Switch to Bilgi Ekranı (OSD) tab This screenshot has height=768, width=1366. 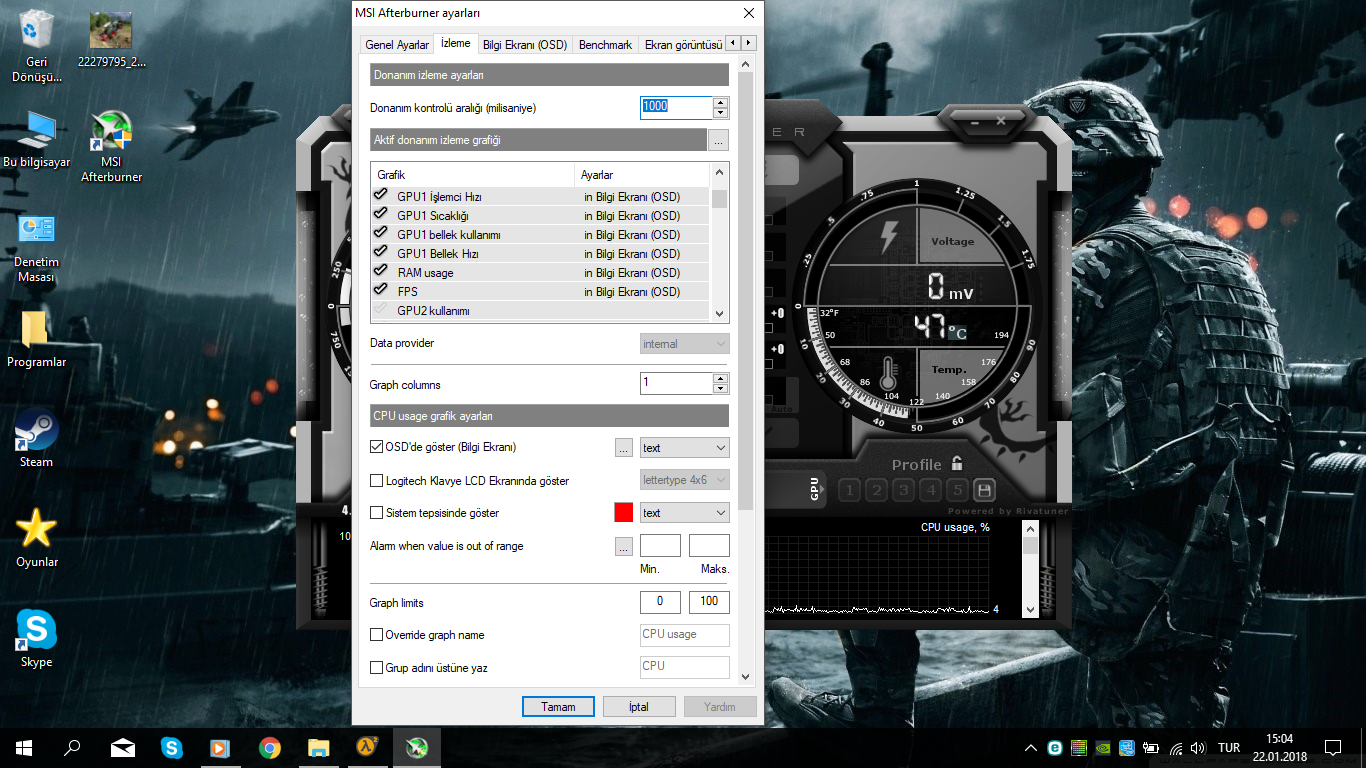pyautogui.click(x=525, y=45)
